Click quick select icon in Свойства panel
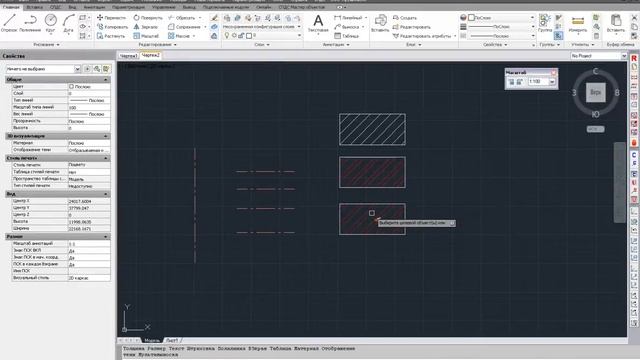Image resolution: width=640 pixels, height=360 pixels. (x=106, y=69)
